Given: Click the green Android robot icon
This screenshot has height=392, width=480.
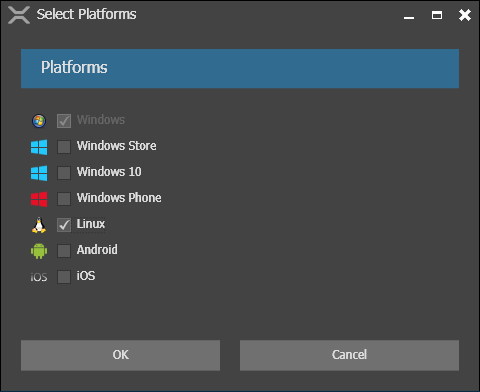Looking at the screenshot, I should [39, 251].
